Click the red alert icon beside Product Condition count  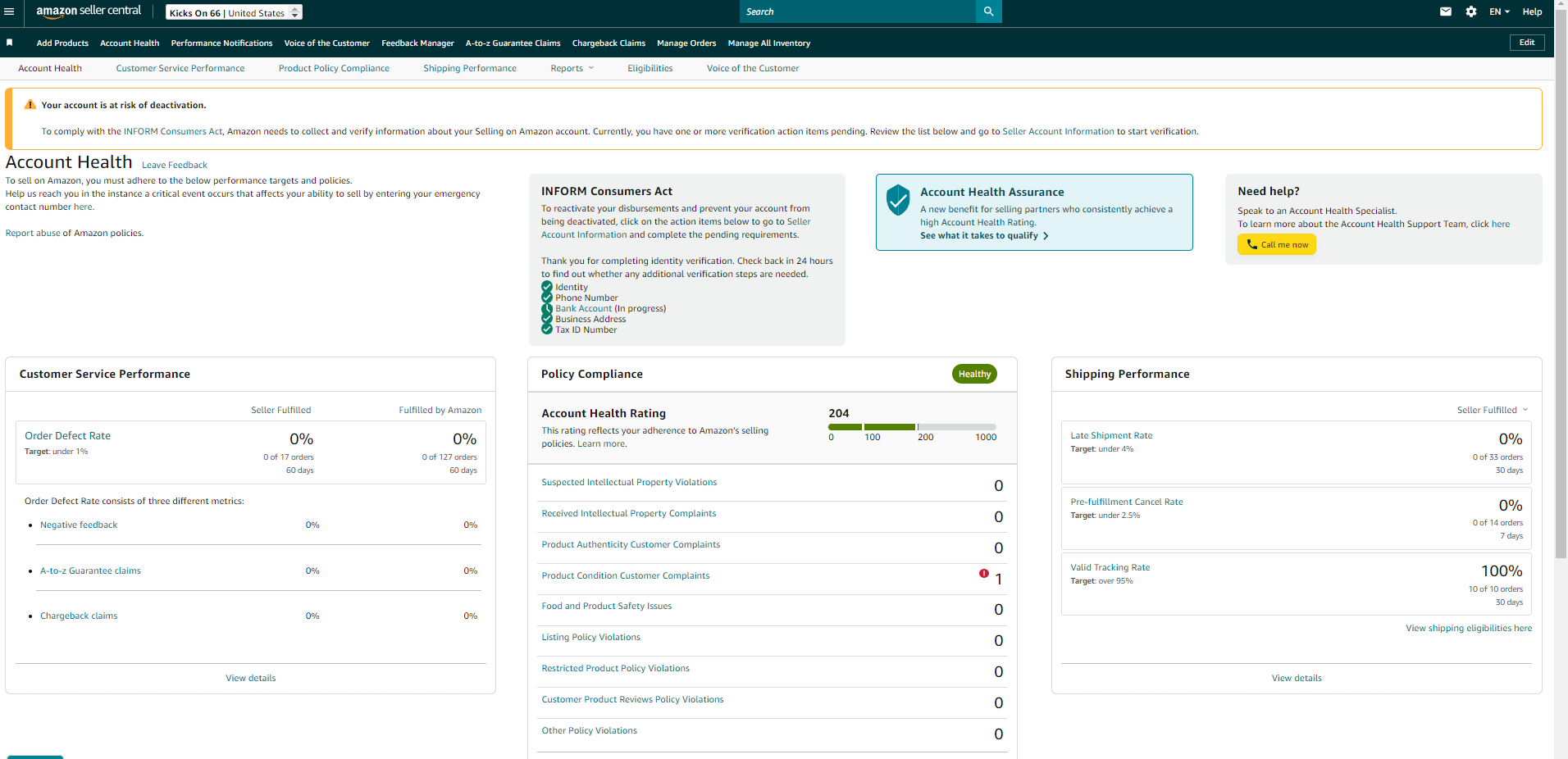click(983, 574)
